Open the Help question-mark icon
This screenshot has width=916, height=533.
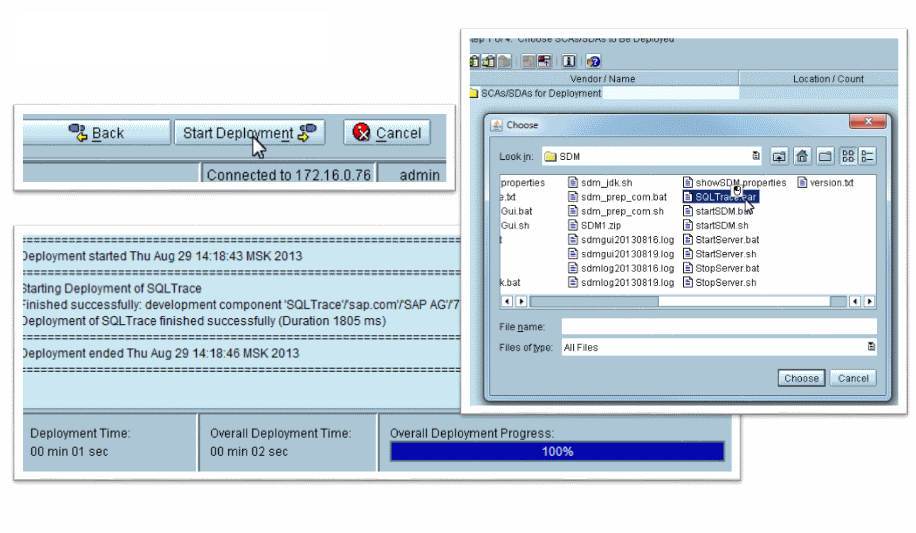(594, 61)
